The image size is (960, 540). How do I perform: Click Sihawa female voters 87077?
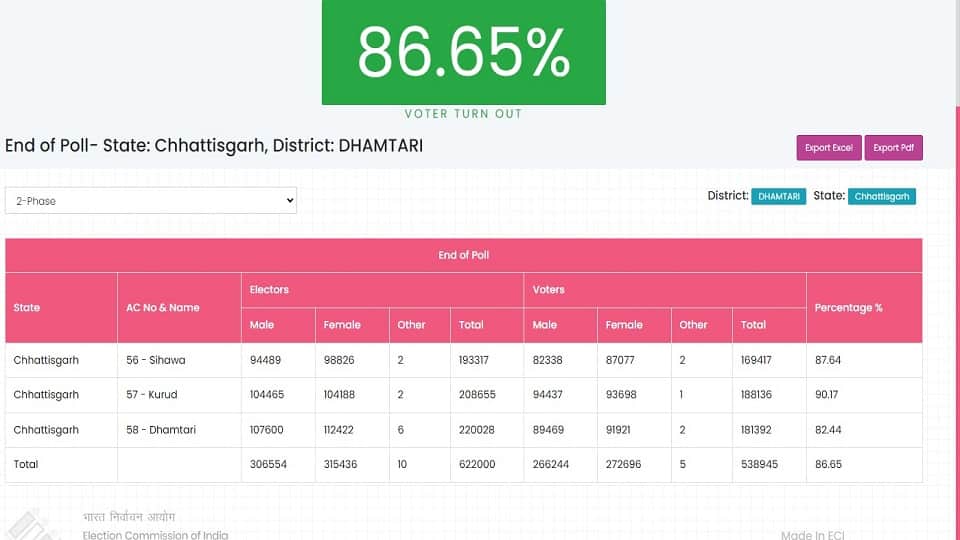click(620, 360)
